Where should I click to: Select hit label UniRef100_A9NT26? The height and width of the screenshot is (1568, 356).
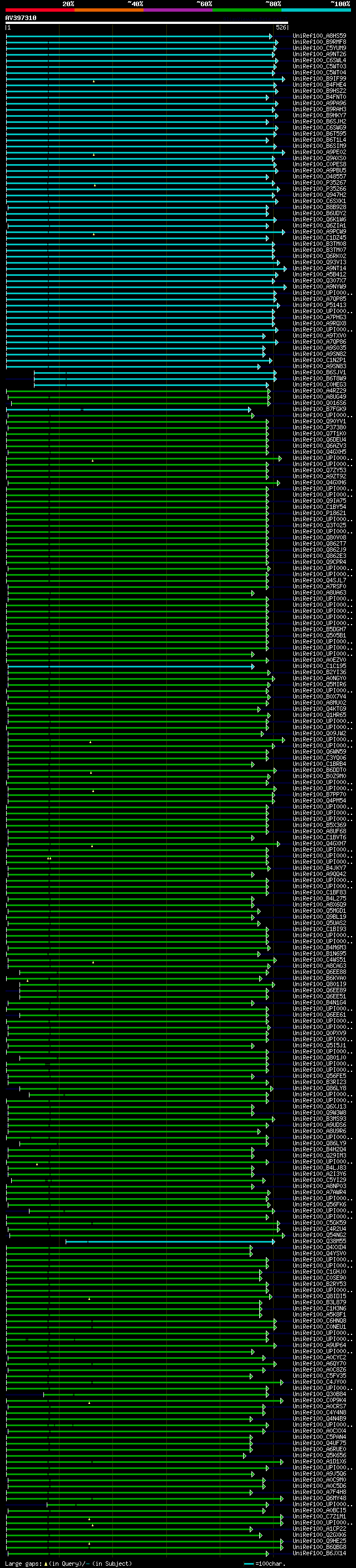pyautogui.click(x=319, y=54)
